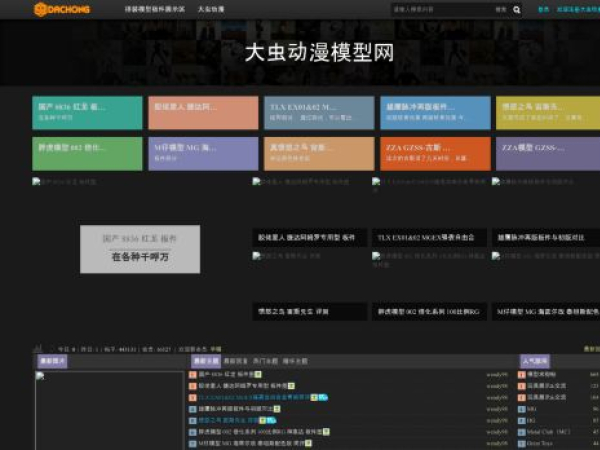Switch to the 热门主题 tab
The height and width of the screenshot is (450, 600).
click(266, 360)
